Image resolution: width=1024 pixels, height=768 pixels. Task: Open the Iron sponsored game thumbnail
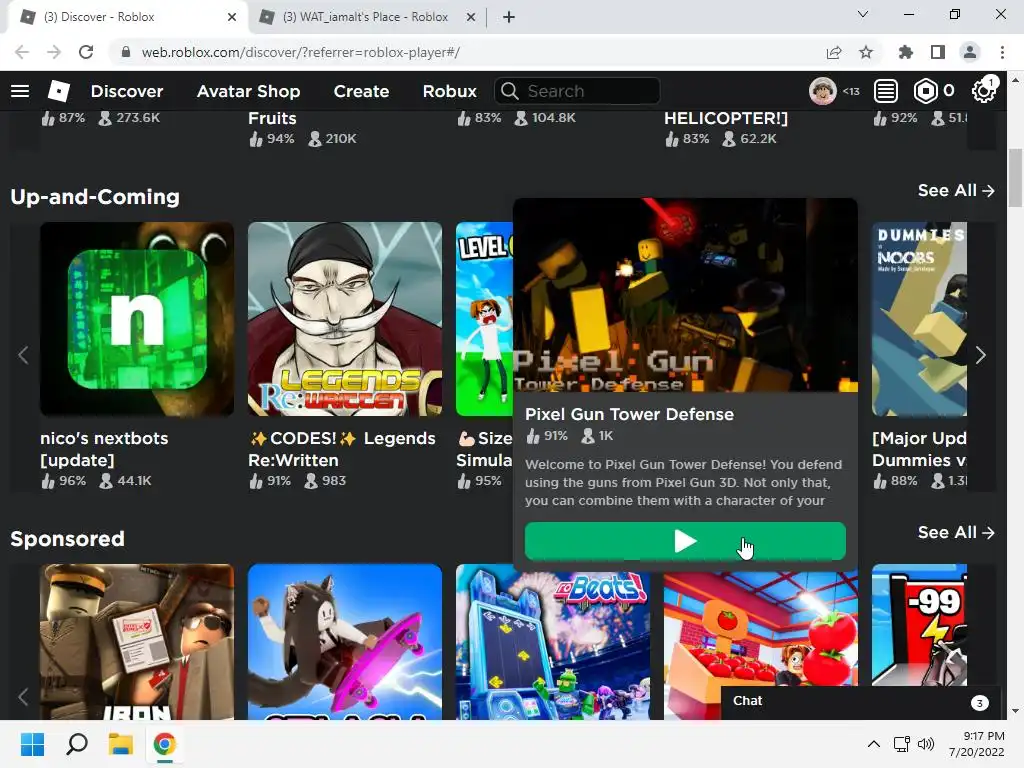point(137,642)
